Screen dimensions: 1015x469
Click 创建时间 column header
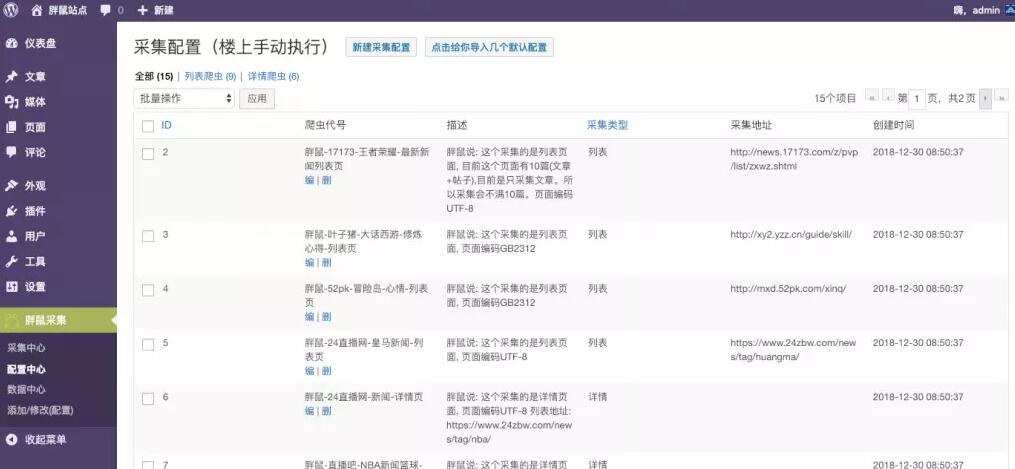point(893,125)
